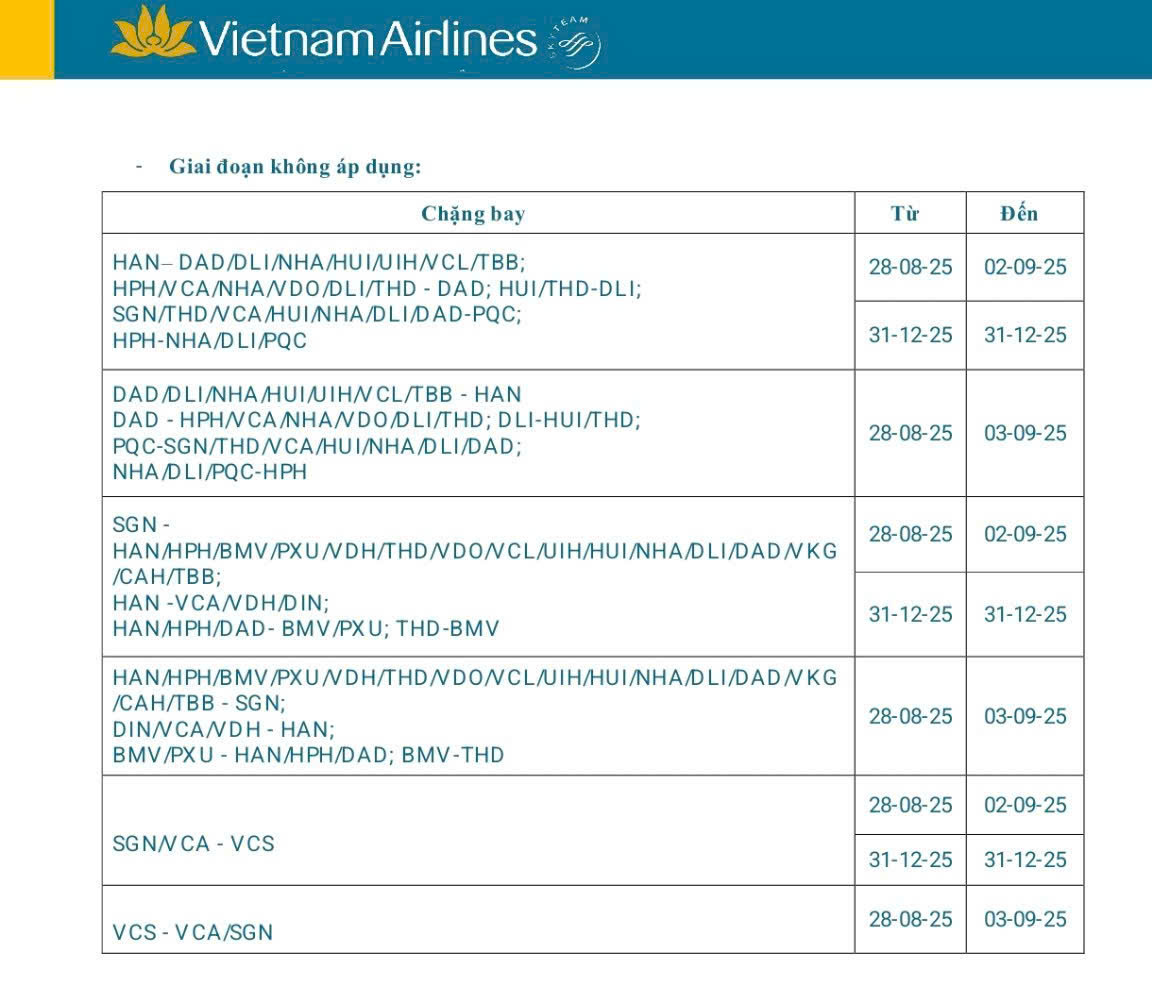Click 'HAN– DAD/DLI/NHA/HUI/UIH/VCL/TBB;' route line
Viewport: 1152px width, 987px height.
point(319,262)
